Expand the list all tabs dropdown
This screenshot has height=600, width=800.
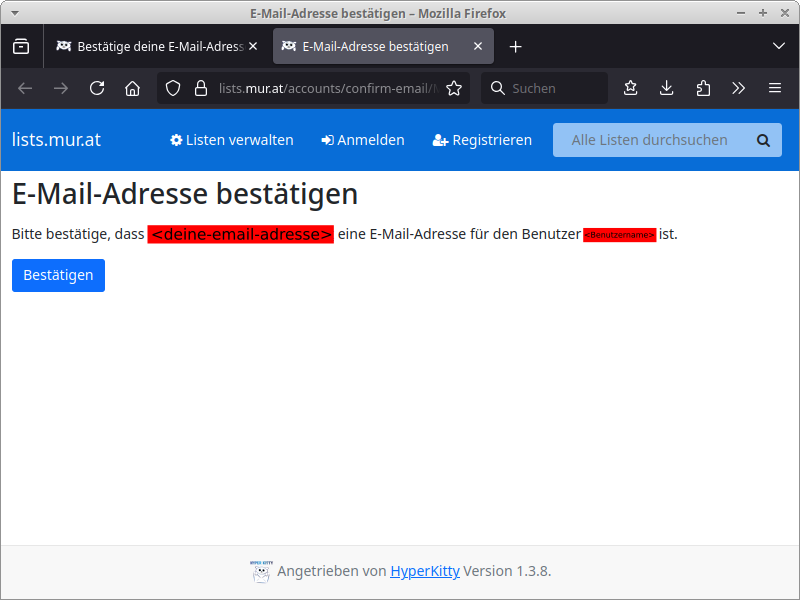tap(779, 47)
